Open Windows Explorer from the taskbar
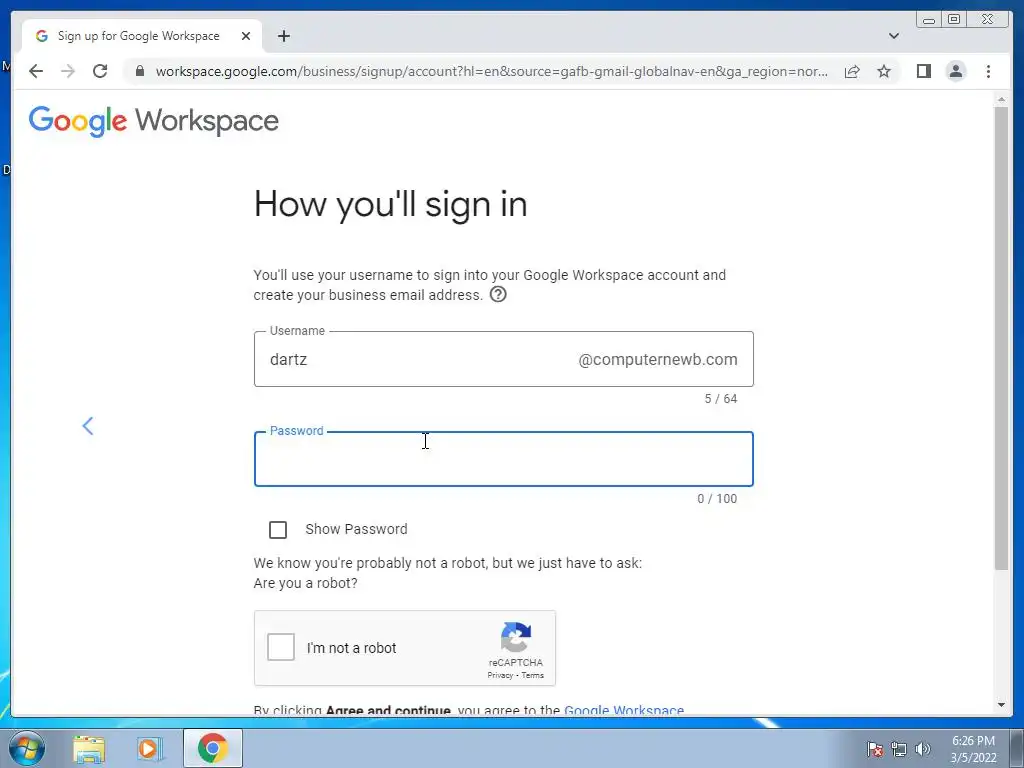The width and height of the screenshot is (1024, 768). (89, 748)
